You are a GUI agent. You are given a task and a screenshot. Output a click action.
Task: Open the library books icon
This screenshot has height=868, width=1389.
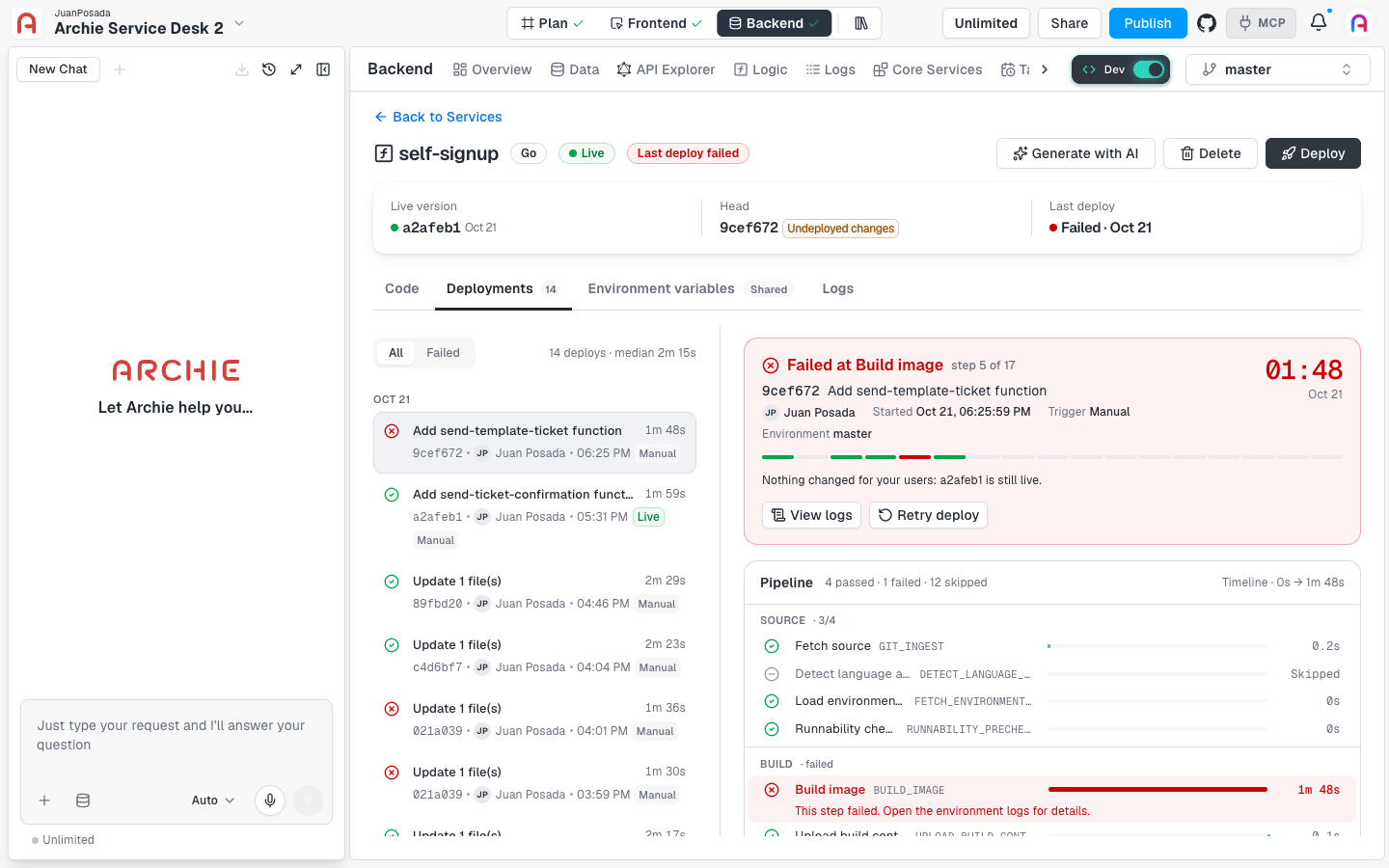[x=861, y=23]
